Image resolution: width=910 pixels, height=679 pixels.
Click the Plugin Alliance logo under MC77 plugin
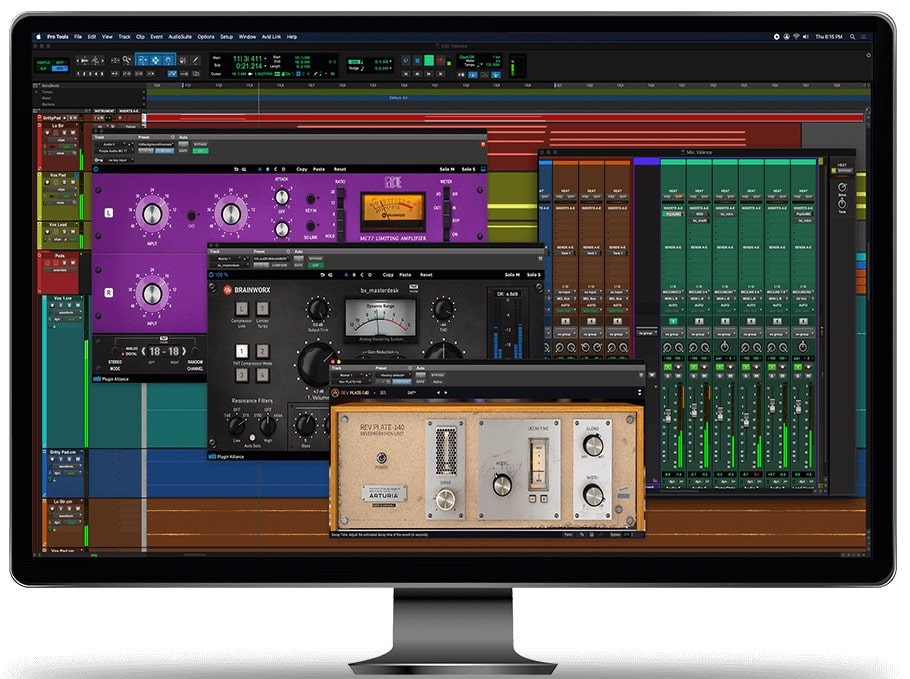111,379
